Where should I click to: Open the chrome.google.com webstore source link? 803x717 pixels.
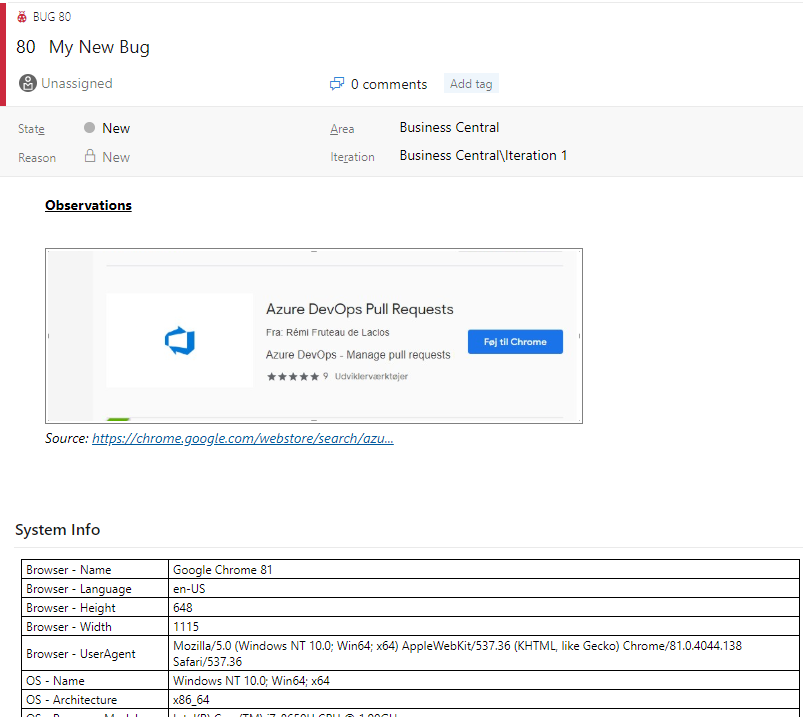click(x=243, y=438)
